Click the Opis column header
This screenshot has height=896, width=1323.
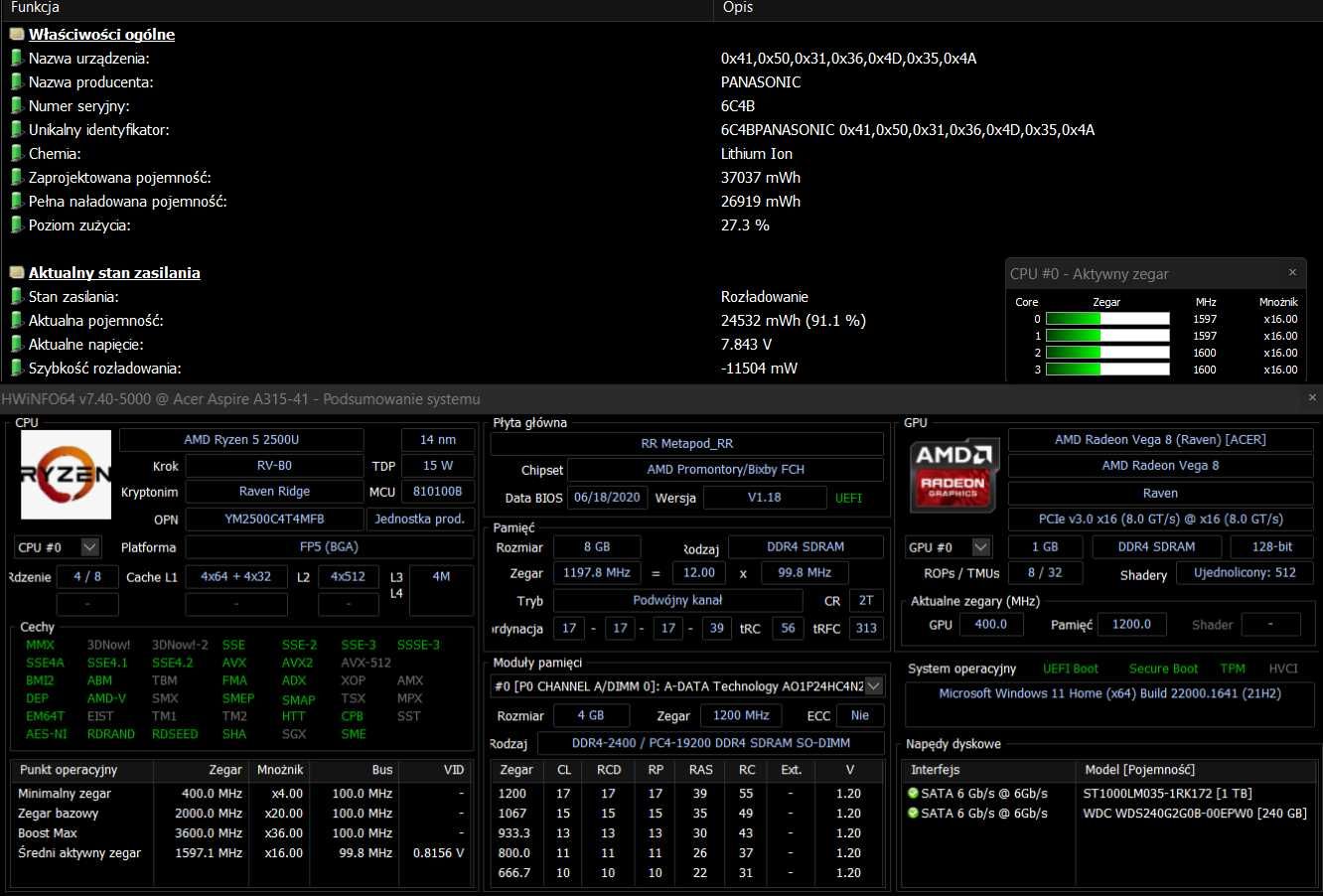(x=738, y=8)
